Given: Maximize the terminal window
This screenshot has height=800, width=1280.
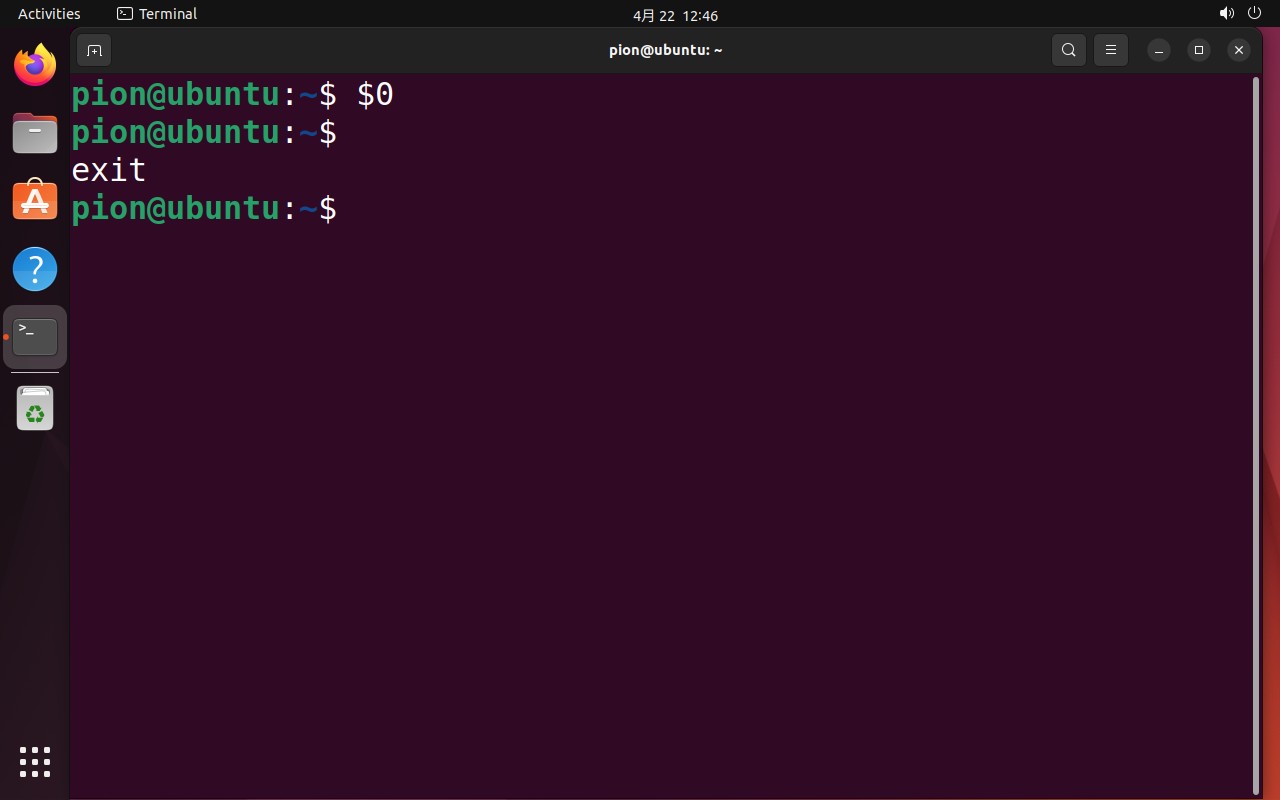Looking at the screenshot, I should pyautogui.click(x=1199, y=50).
